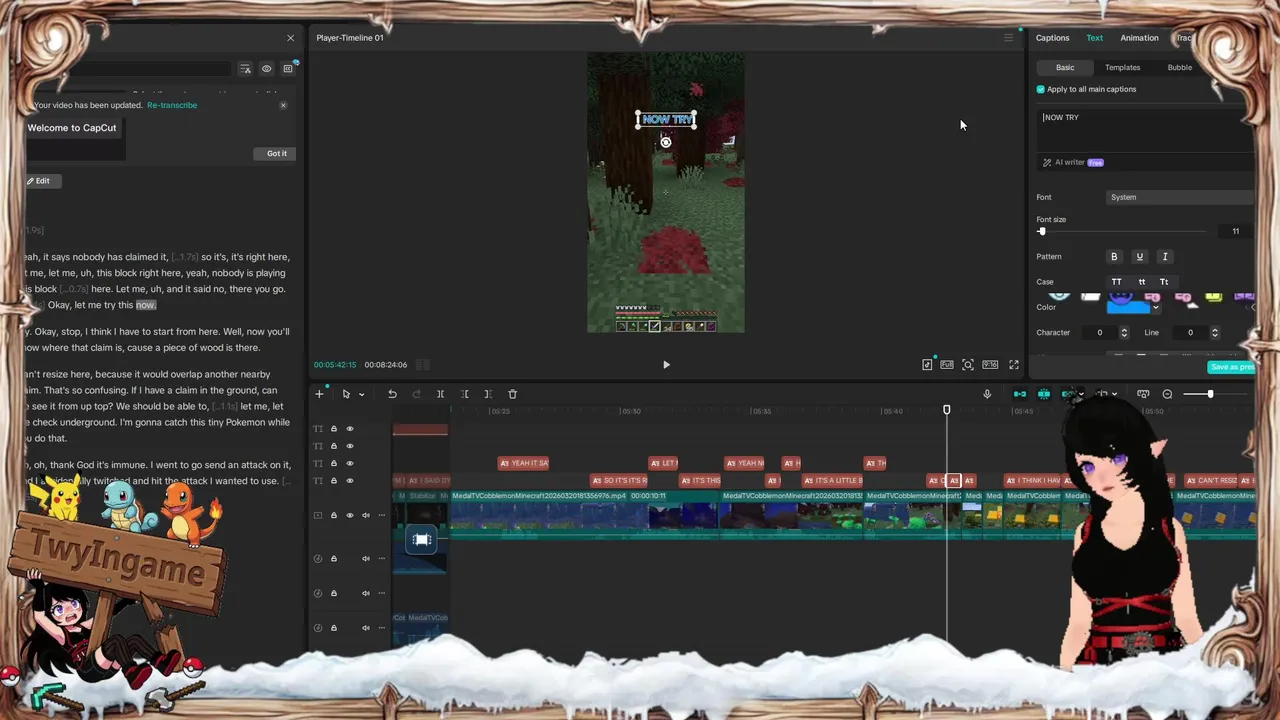This screenshot has height=720, width=1280.
Task: Click the split clip icon
Action: [x=440, y=394]
